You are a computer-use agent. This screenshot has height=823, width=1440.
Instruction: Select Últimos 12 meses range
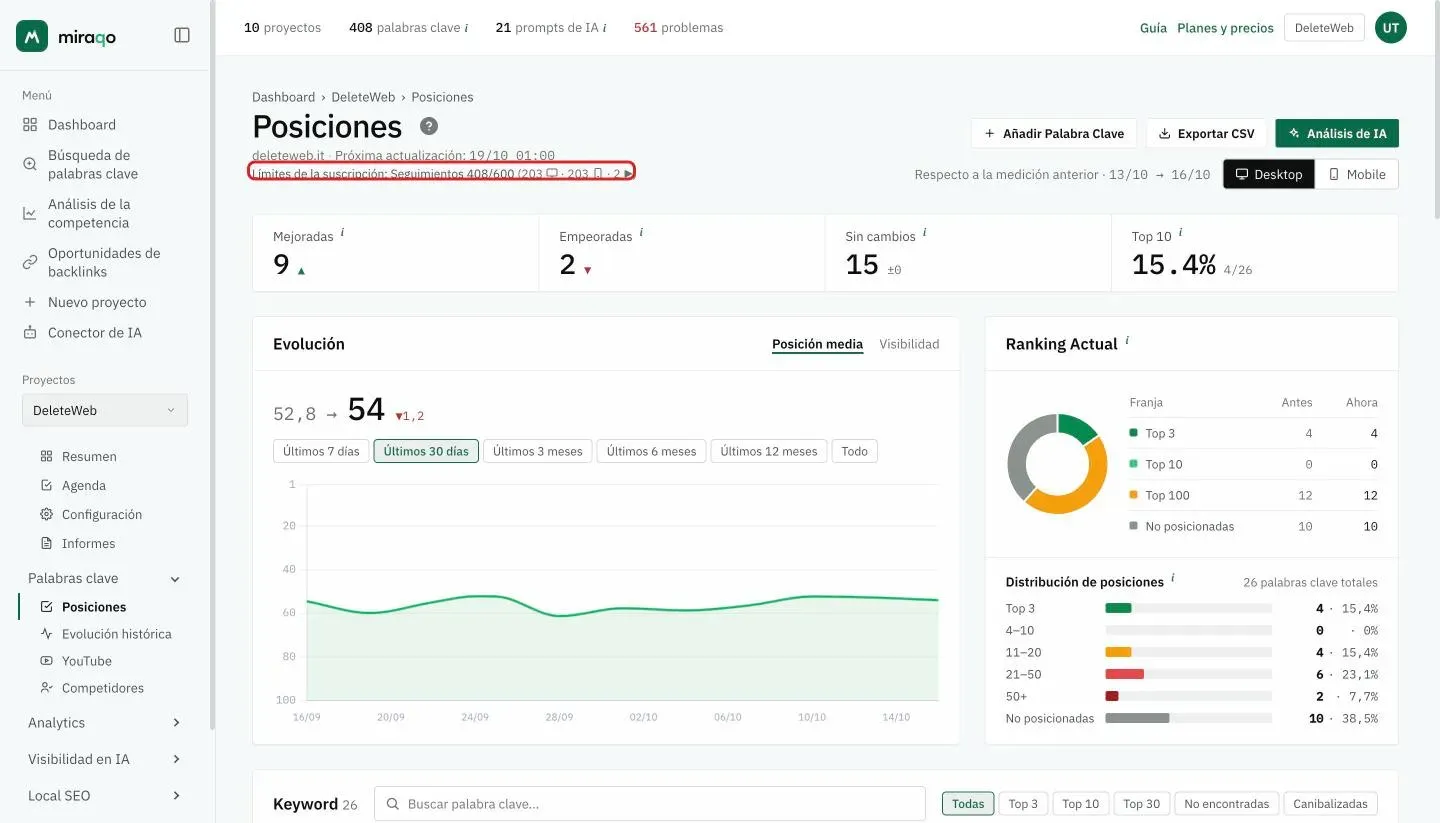(769, 451)
